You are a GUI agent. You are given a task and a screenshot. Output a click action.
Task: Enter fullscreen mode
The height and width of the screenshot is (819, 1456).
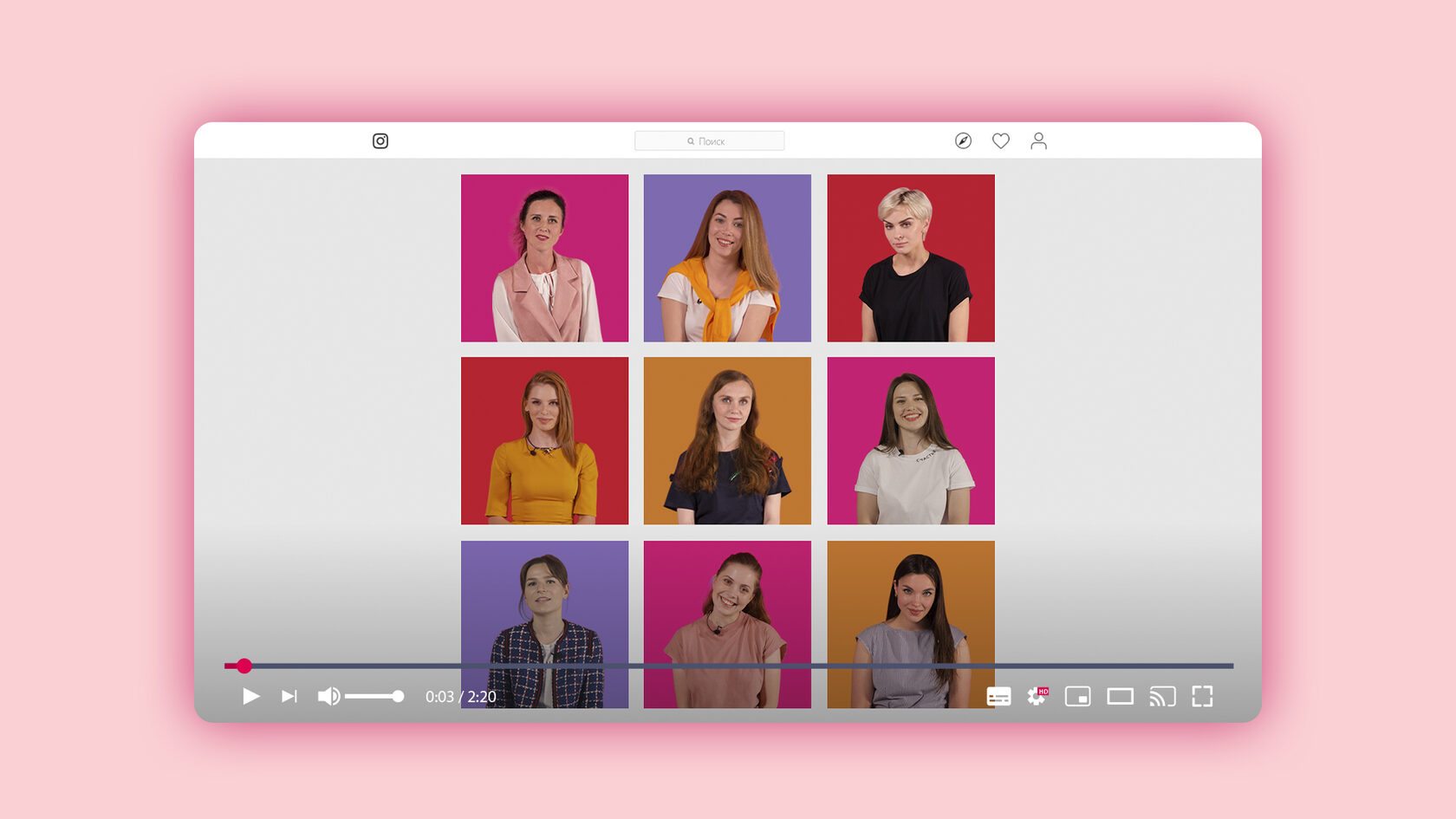(1202, 696)
